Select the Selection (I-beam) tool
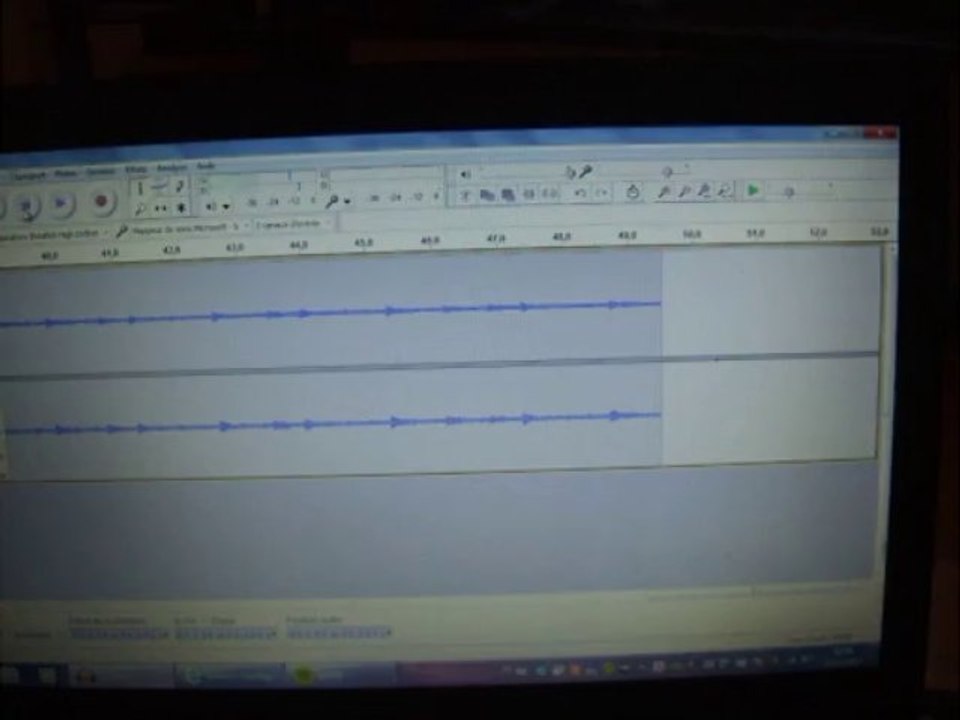The image size is (960, 720). click(x=140, y=188)
